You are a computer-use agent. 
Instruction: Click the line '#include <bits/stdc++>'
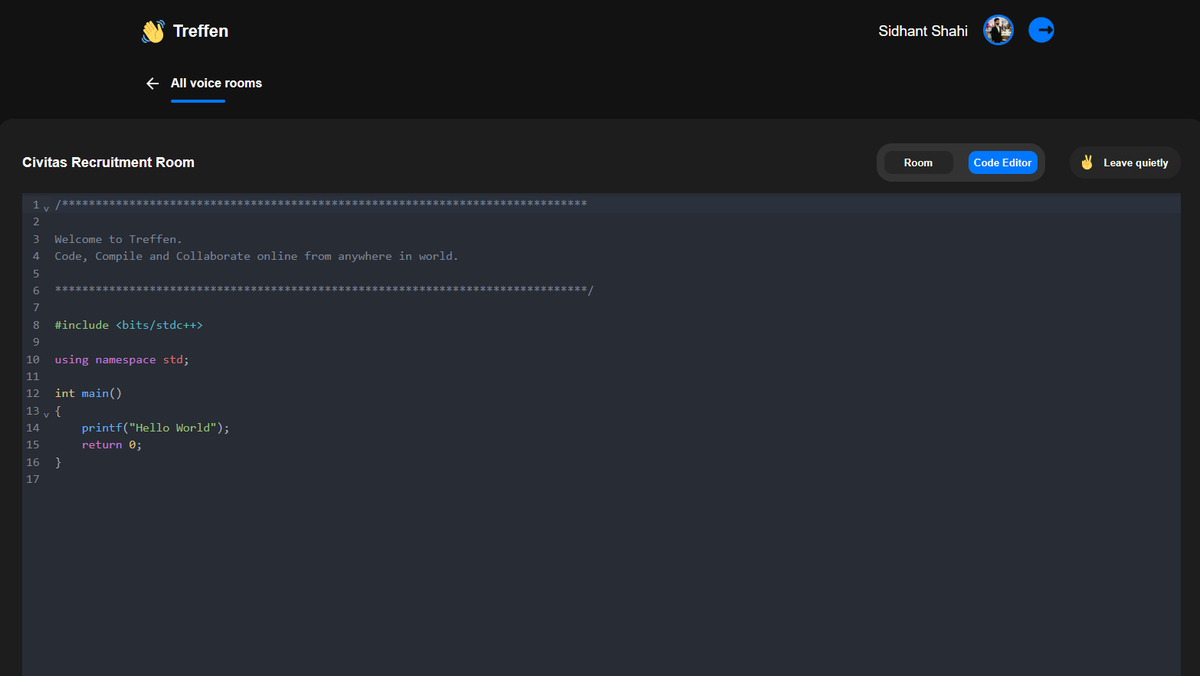click(x=129, y=325)
